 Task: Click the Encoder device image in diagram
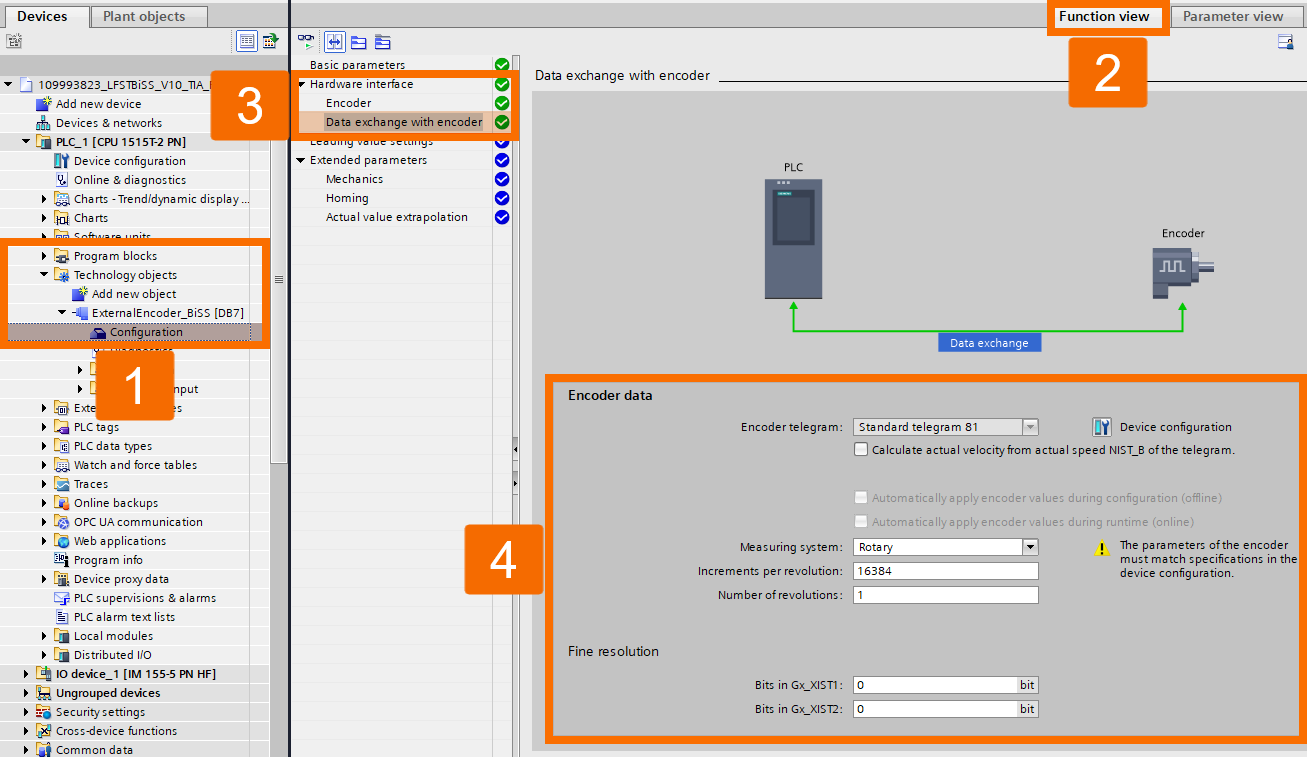point(1182,271)
